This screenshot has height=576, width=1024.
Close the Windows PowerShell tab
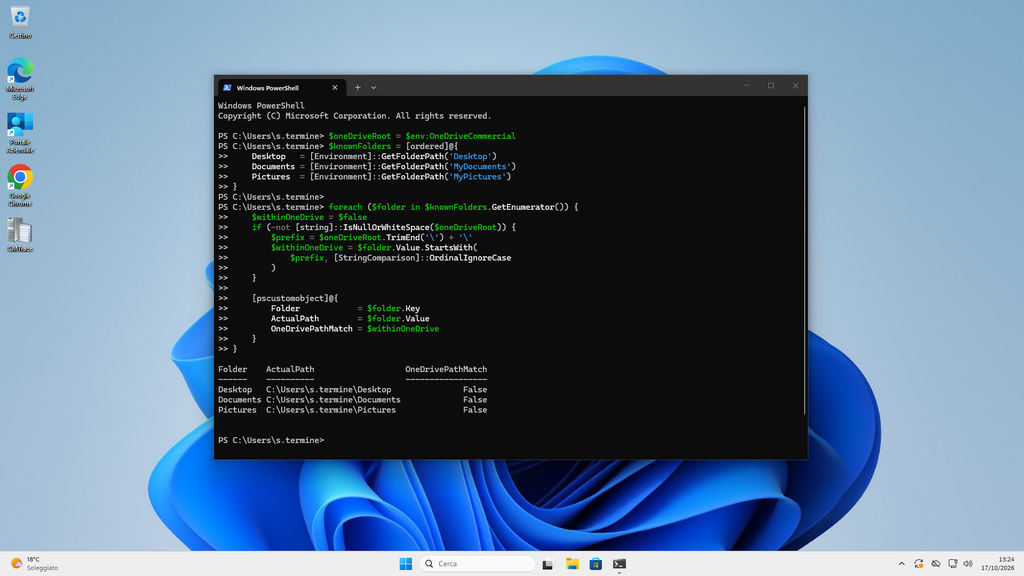335,88
